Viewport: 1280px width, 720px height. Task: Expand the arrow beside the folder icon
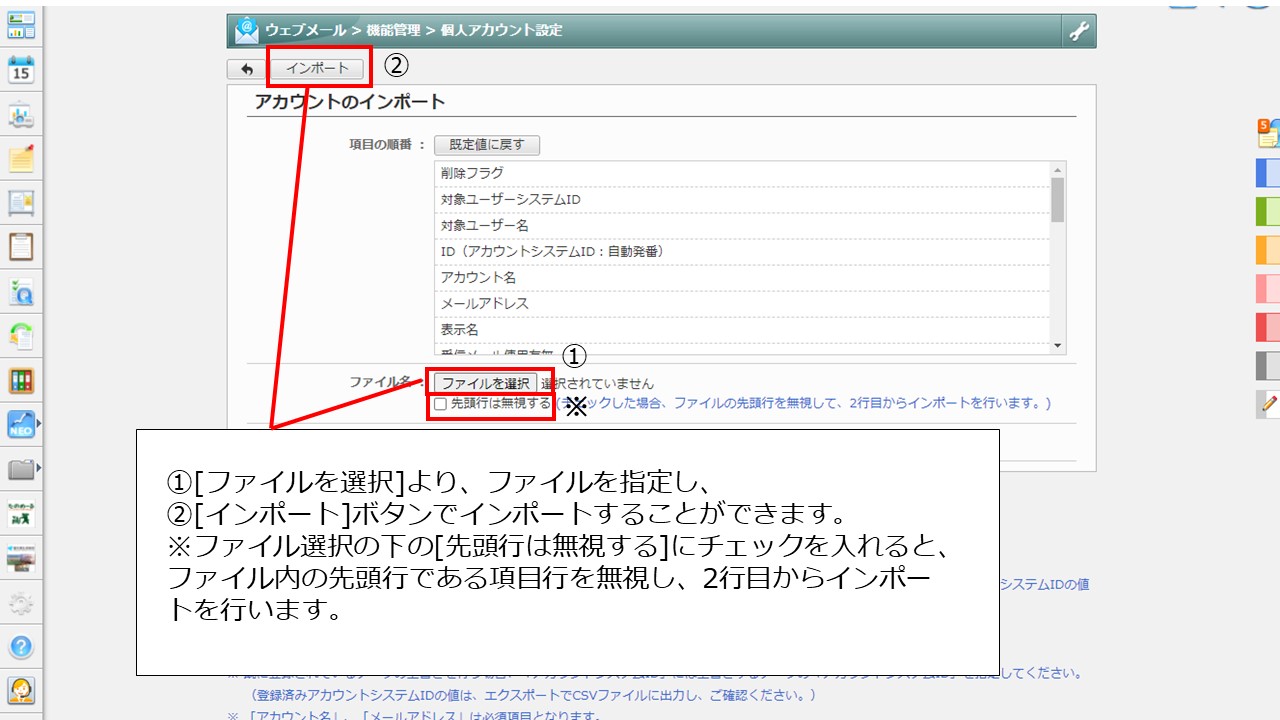[39, 469]
